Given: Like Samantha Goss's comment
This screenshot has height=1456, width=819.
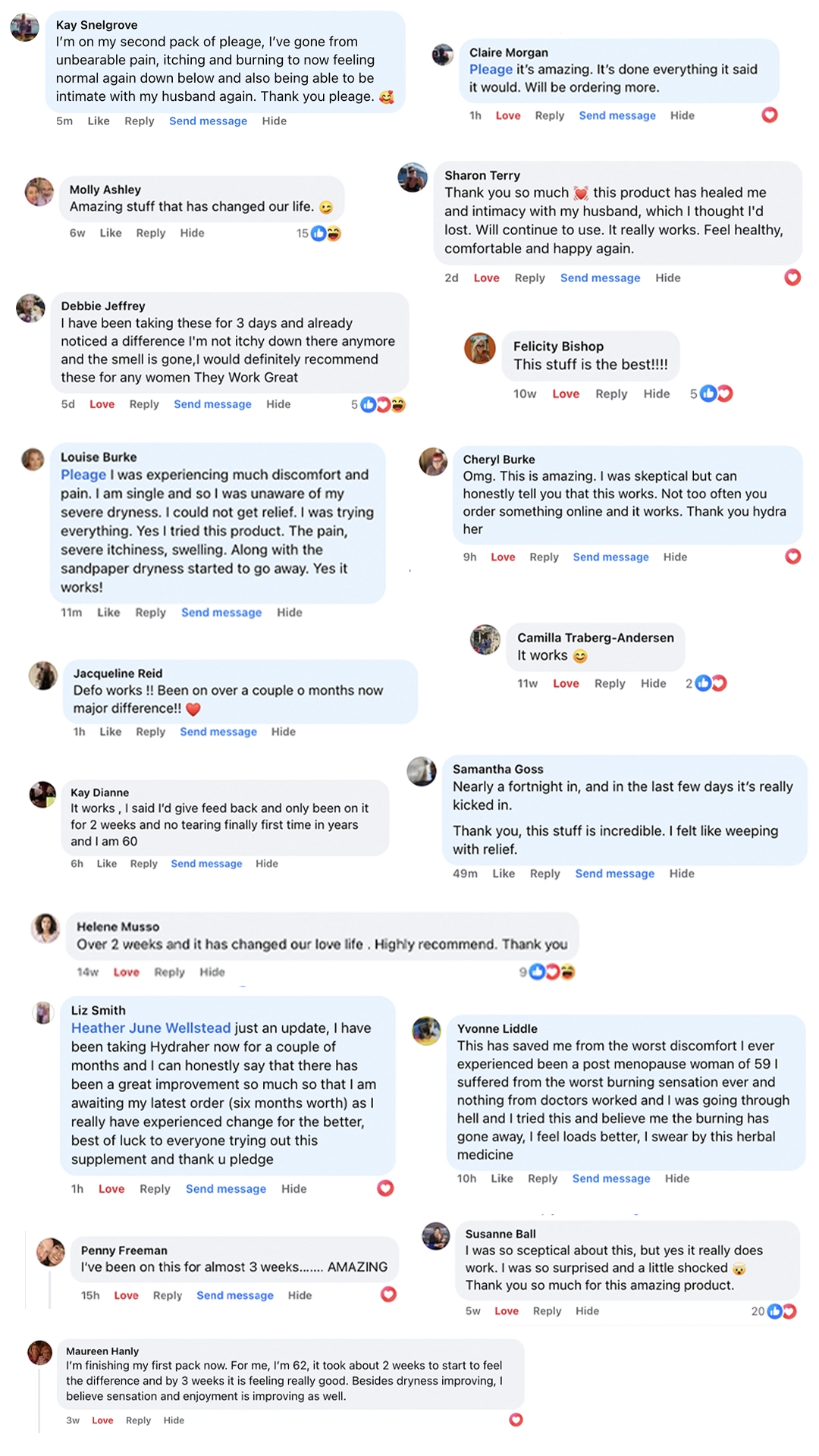Looking at the screenshot, I should tap(504, 874).
